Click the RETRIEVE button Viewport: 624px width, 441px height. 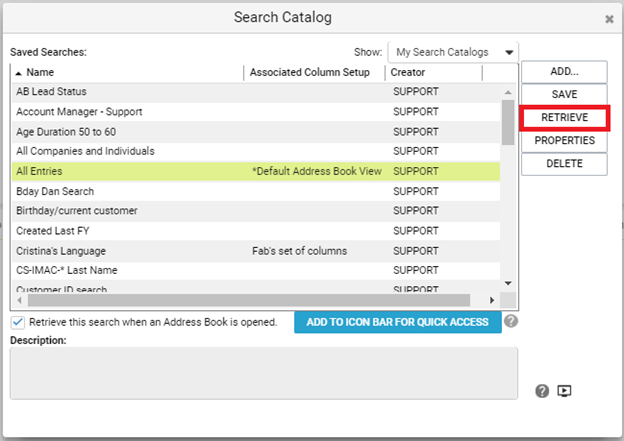point(564,117)
